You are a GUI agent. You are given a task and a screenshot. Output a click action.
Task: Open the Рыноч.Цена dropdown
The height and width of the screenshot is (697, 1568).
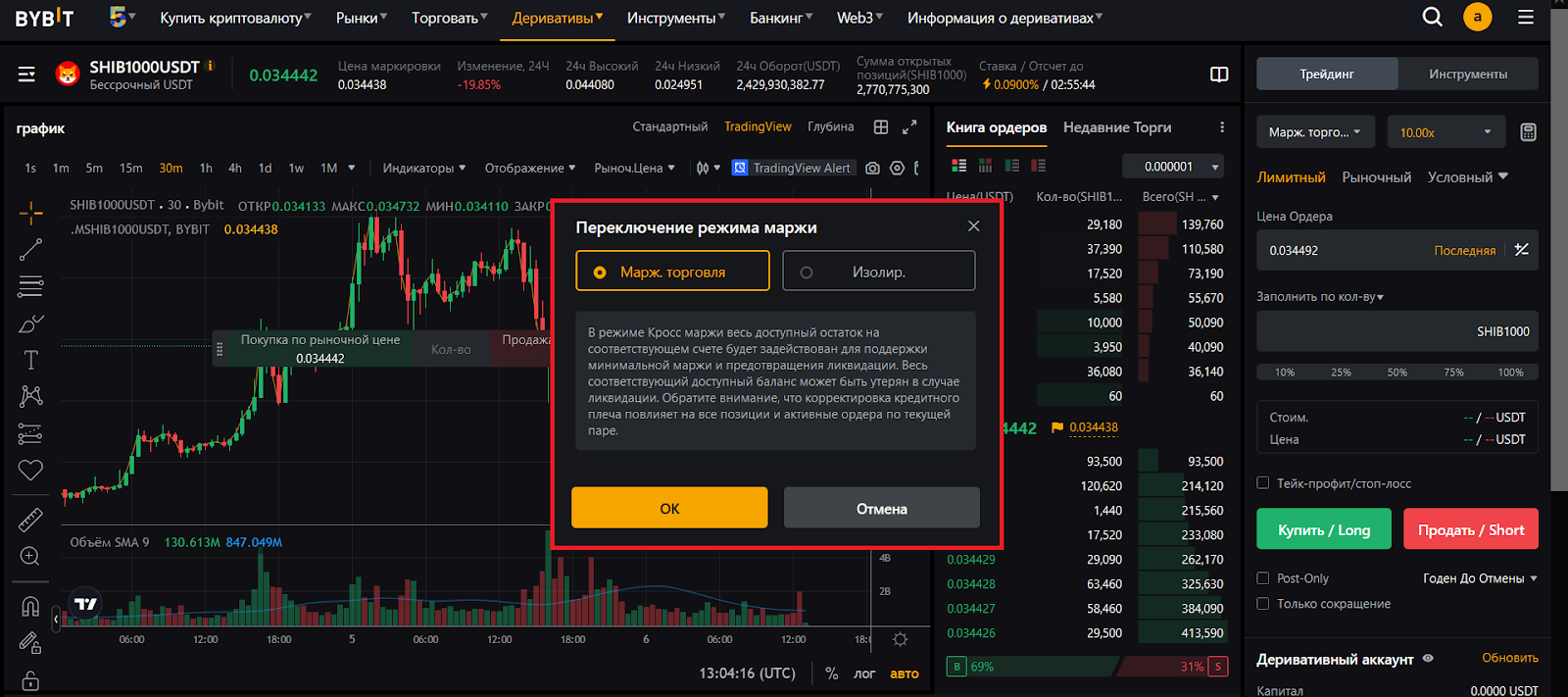634,168
